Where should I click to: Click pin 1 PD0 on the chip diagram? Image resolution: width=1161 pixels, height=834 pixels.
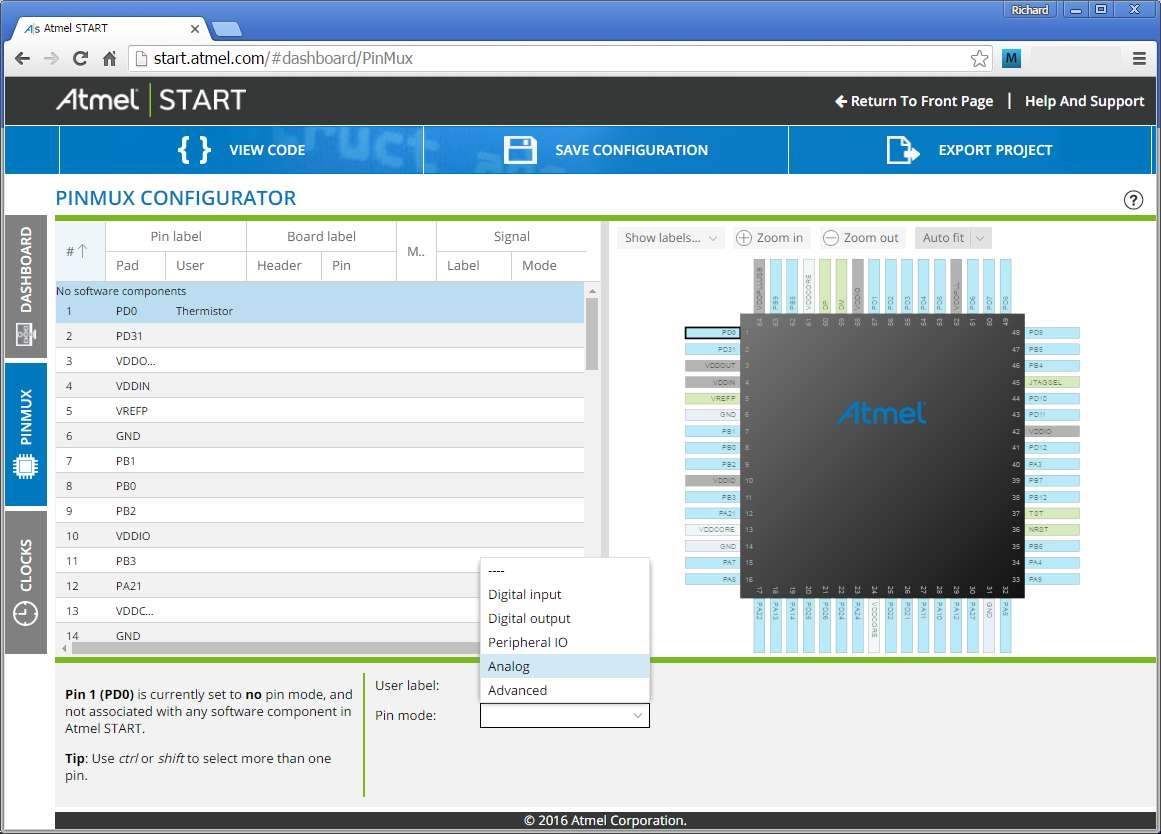[x=712, y=333]
